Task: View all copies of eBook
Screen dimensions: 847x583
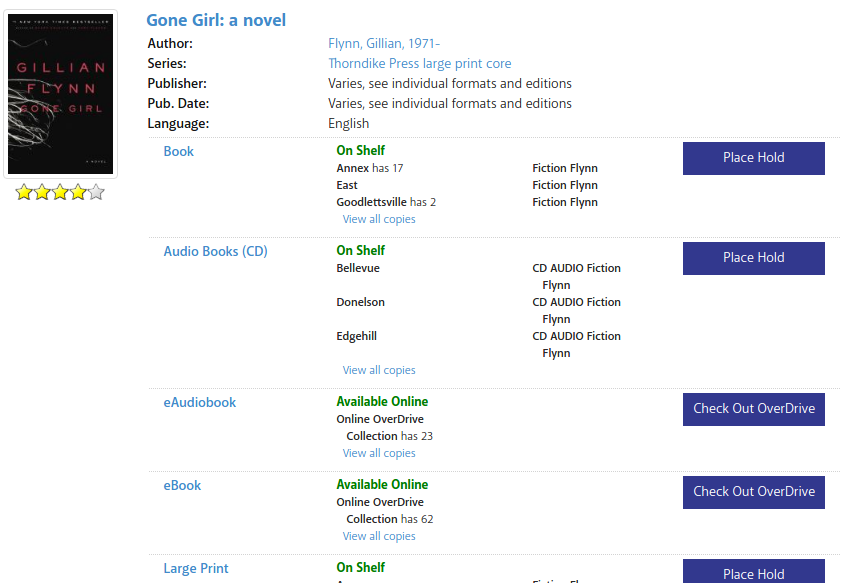Action: [379, 536]
